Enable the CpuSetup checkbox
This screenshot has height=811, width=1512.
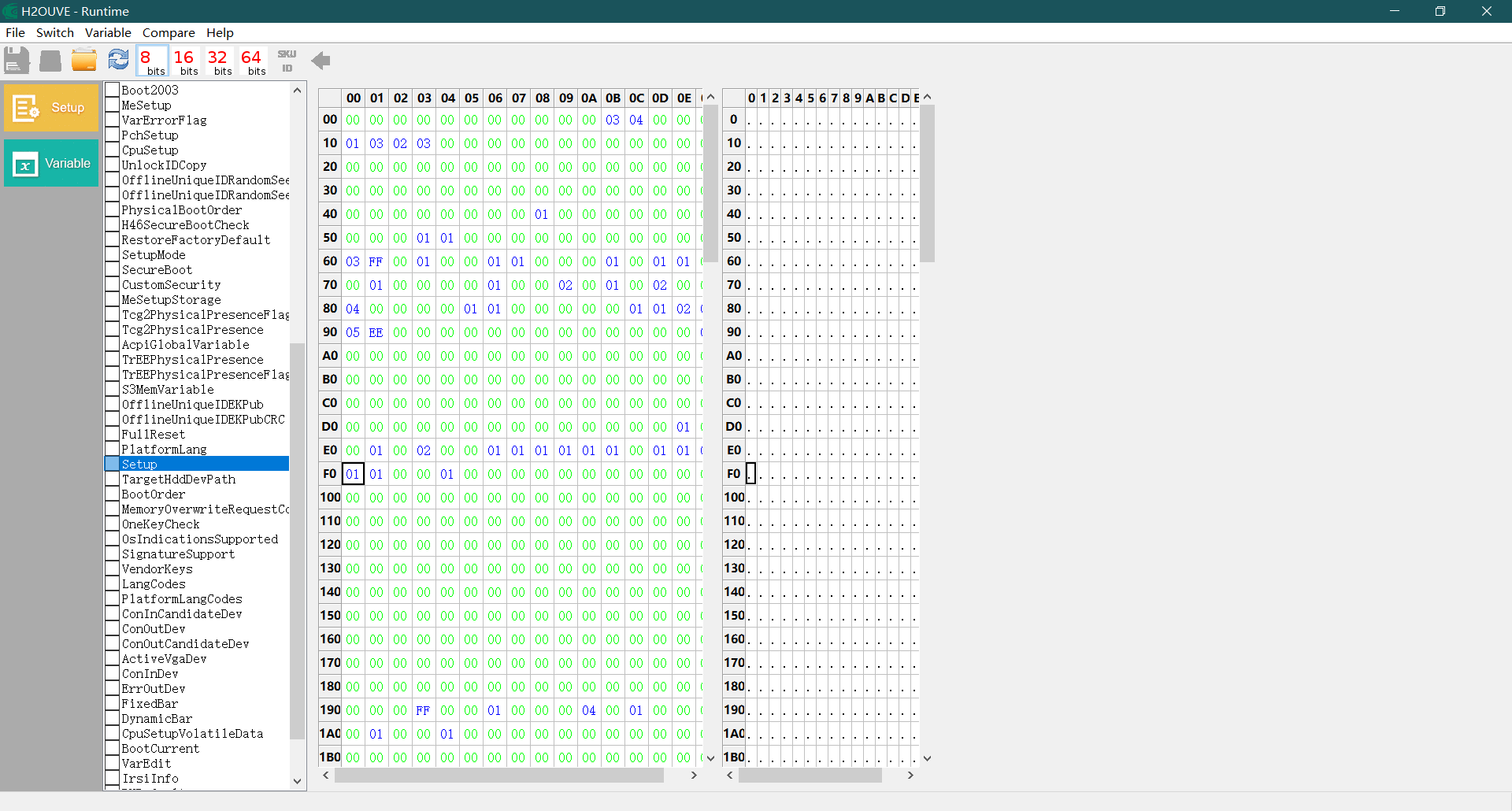click(113, 150)
